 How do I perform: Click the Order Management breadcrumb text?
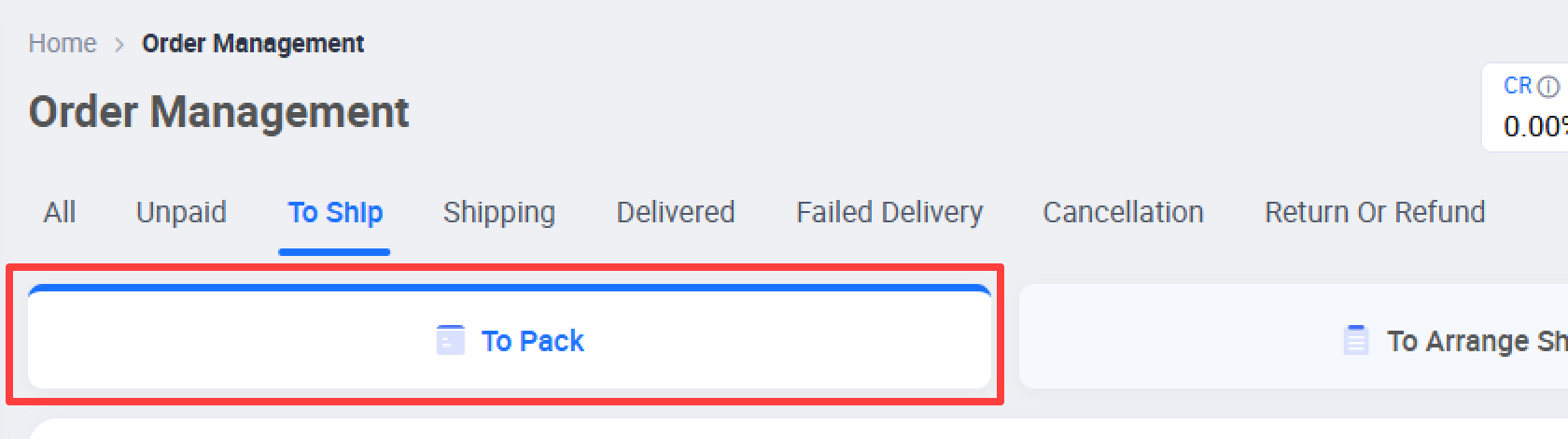click(253, 44)
